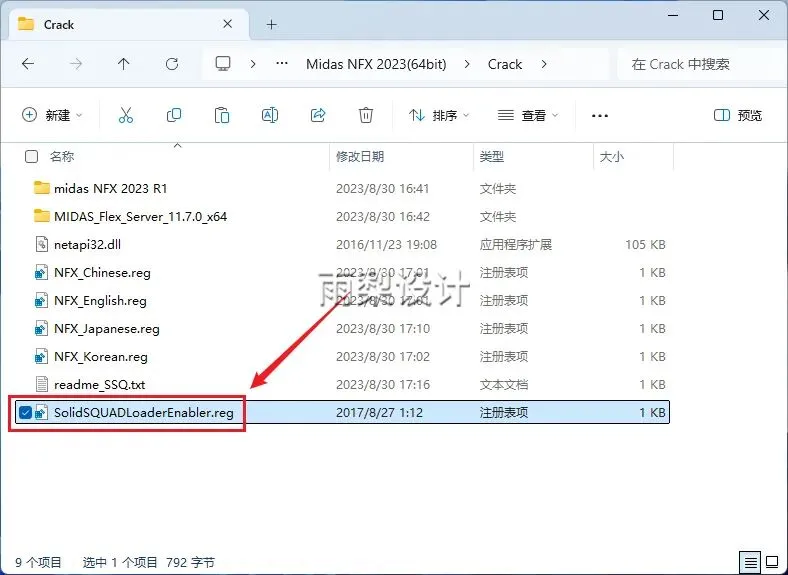788x575 pixels.
Task: Click the midas NFX 2023 R1 folder icon
Action: pyautogui.click(x=42, y=188)
